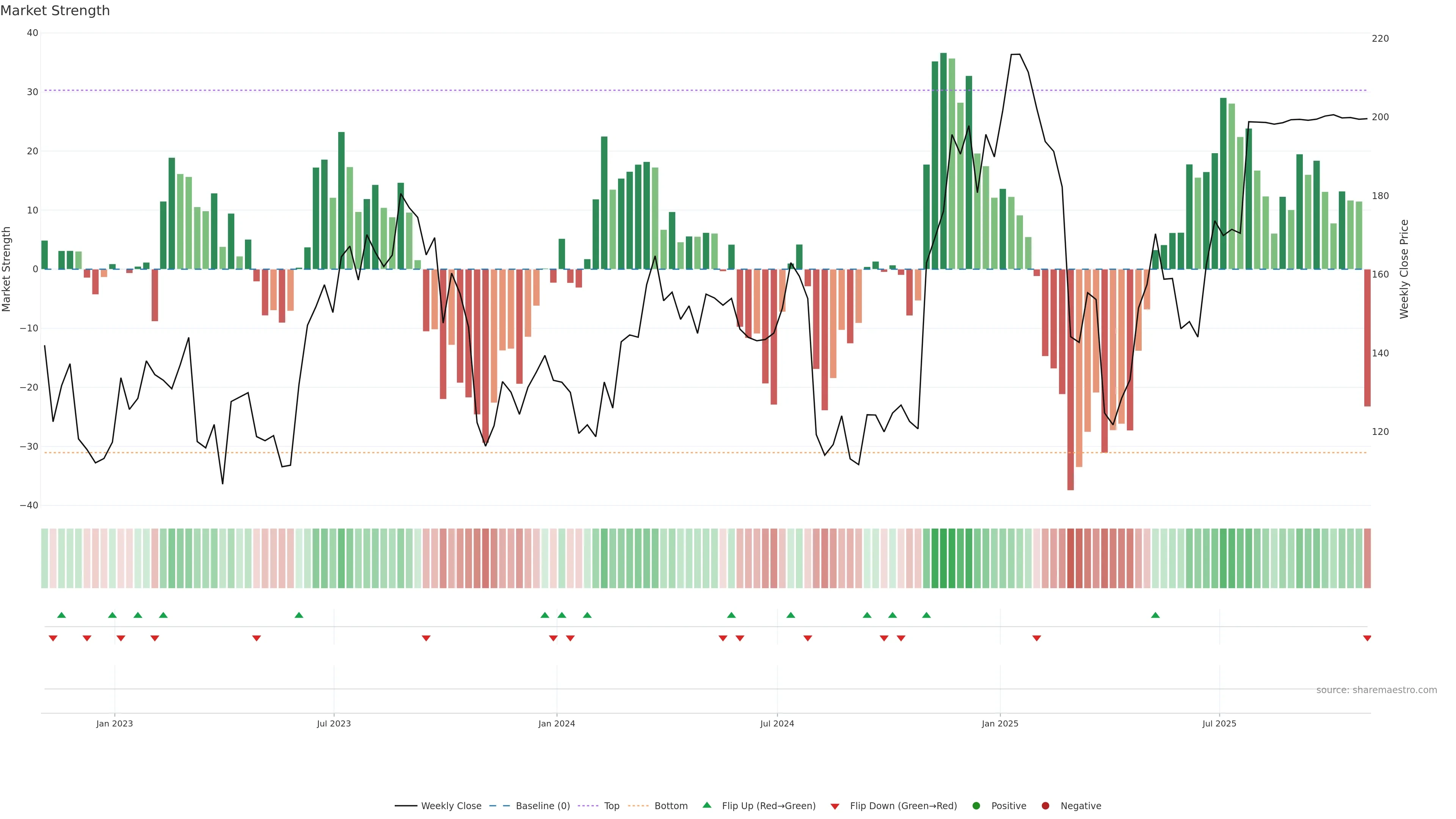Viewport: 1456px width, 819px height.
Task: Click the Market Strength chart title
Action: click(55, 11)
